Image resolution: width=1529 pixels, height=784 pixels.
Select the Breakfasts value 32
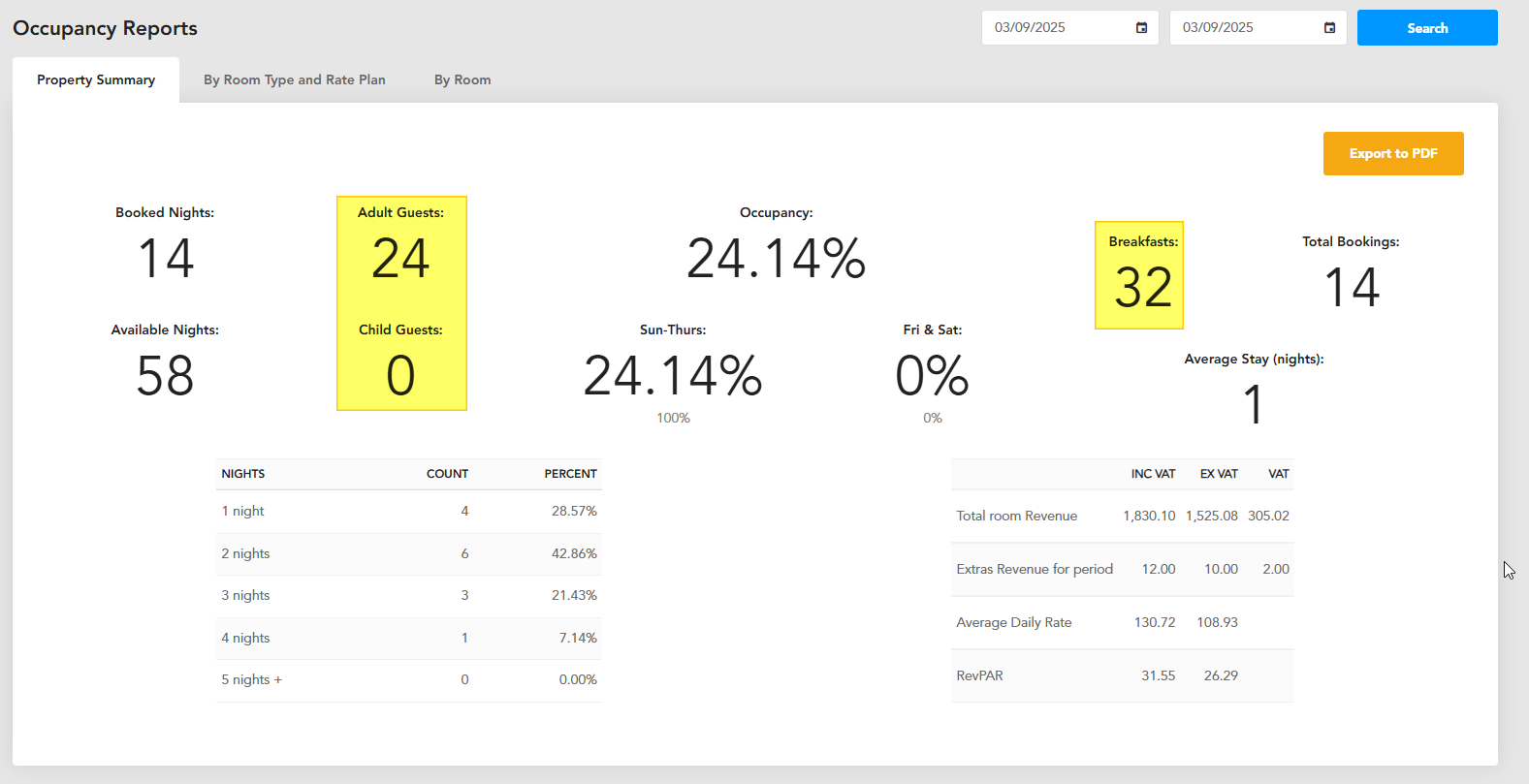pyautogui.click(x=1144, y=288)
